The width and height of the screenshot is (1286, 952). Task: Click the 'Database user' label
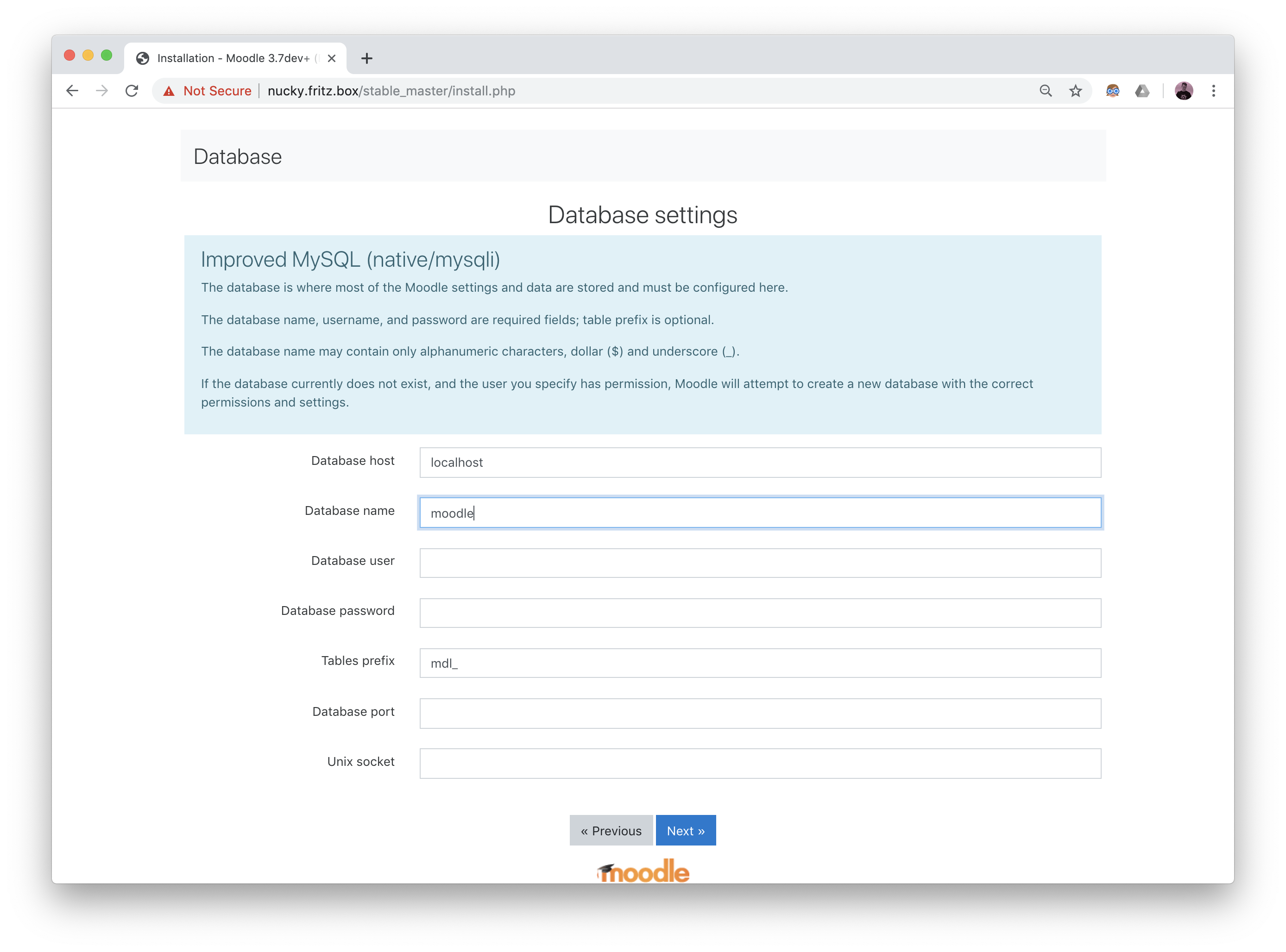pyautogui.click(x=353, y=561)
